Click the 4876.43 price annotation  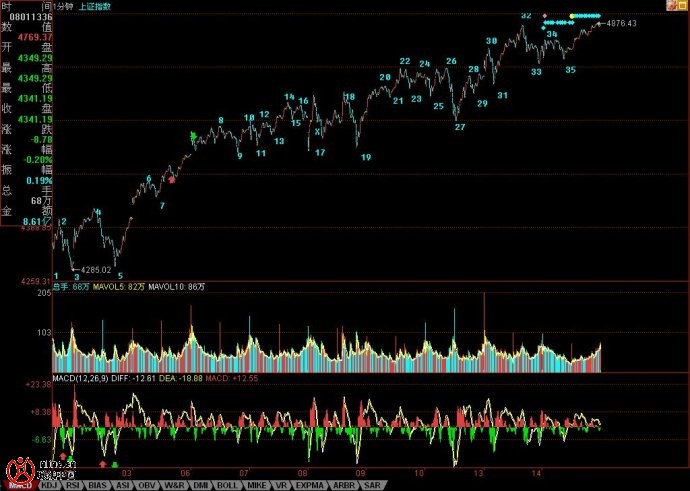pos(622,23)
